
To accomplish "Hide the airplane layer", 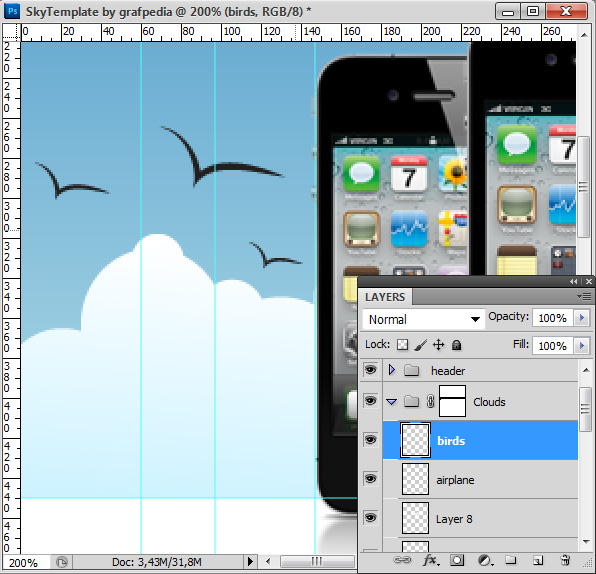I will (x=371, y=479).
